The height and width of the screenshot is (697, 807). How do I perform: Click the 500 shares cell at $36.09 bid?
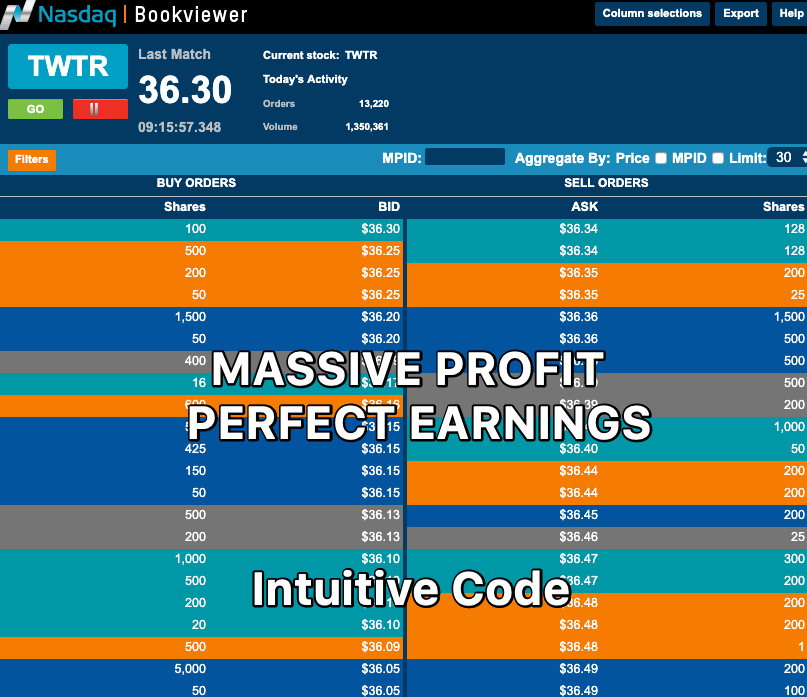(195, 647)
